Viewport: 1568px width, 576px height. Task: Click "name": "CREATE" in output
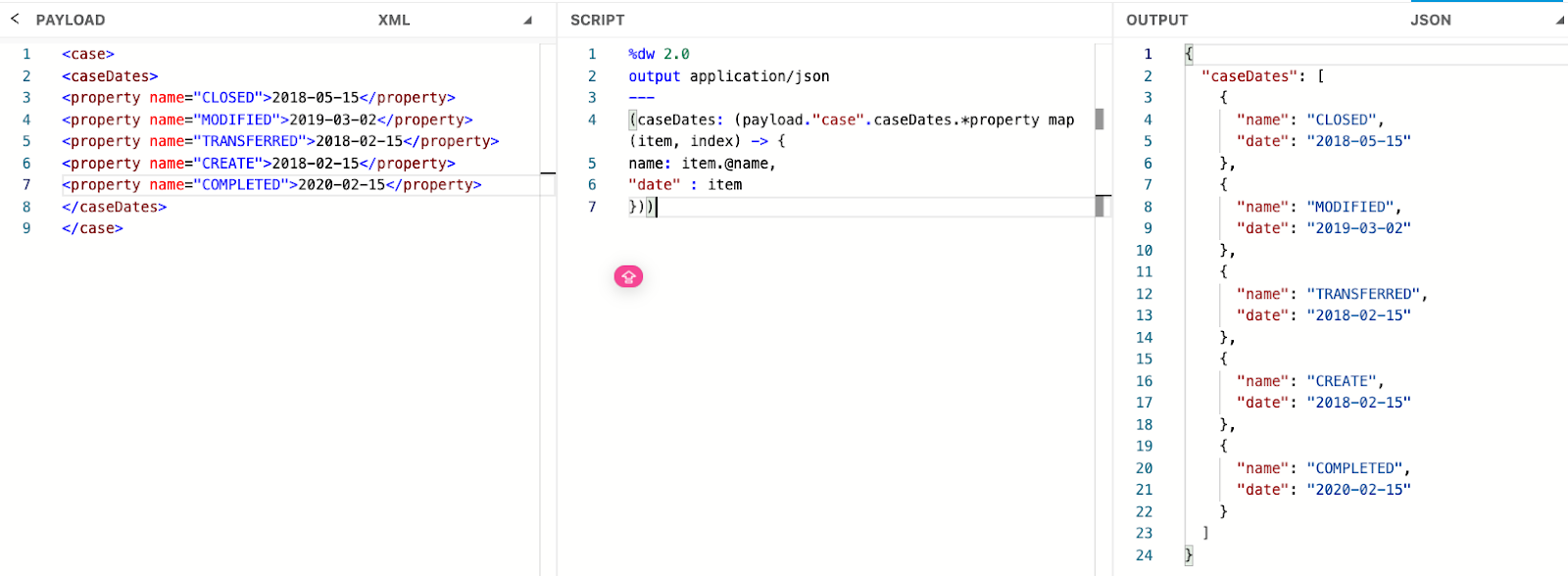(x=1310, y=381)
